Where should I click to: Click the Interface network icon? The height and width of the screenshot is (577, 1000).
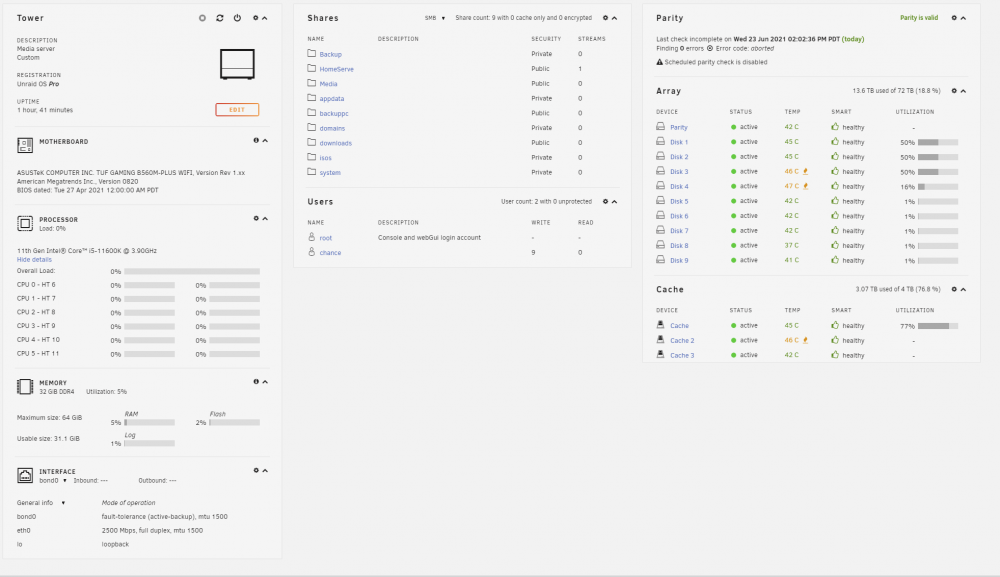(25, 475)
